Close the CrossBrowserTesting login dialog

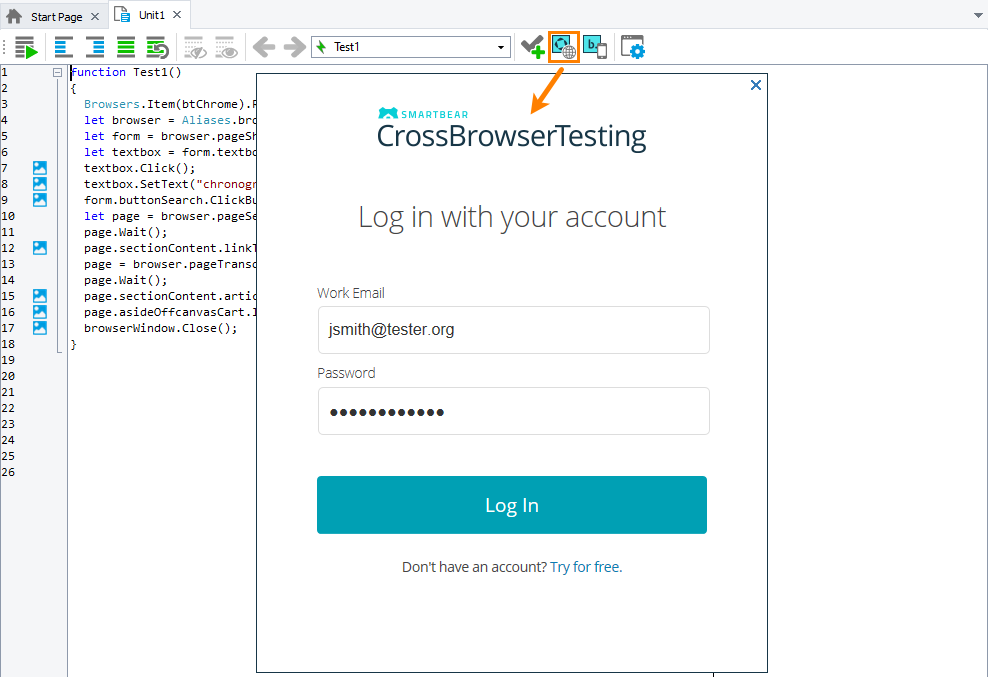[x=755, y=85]
